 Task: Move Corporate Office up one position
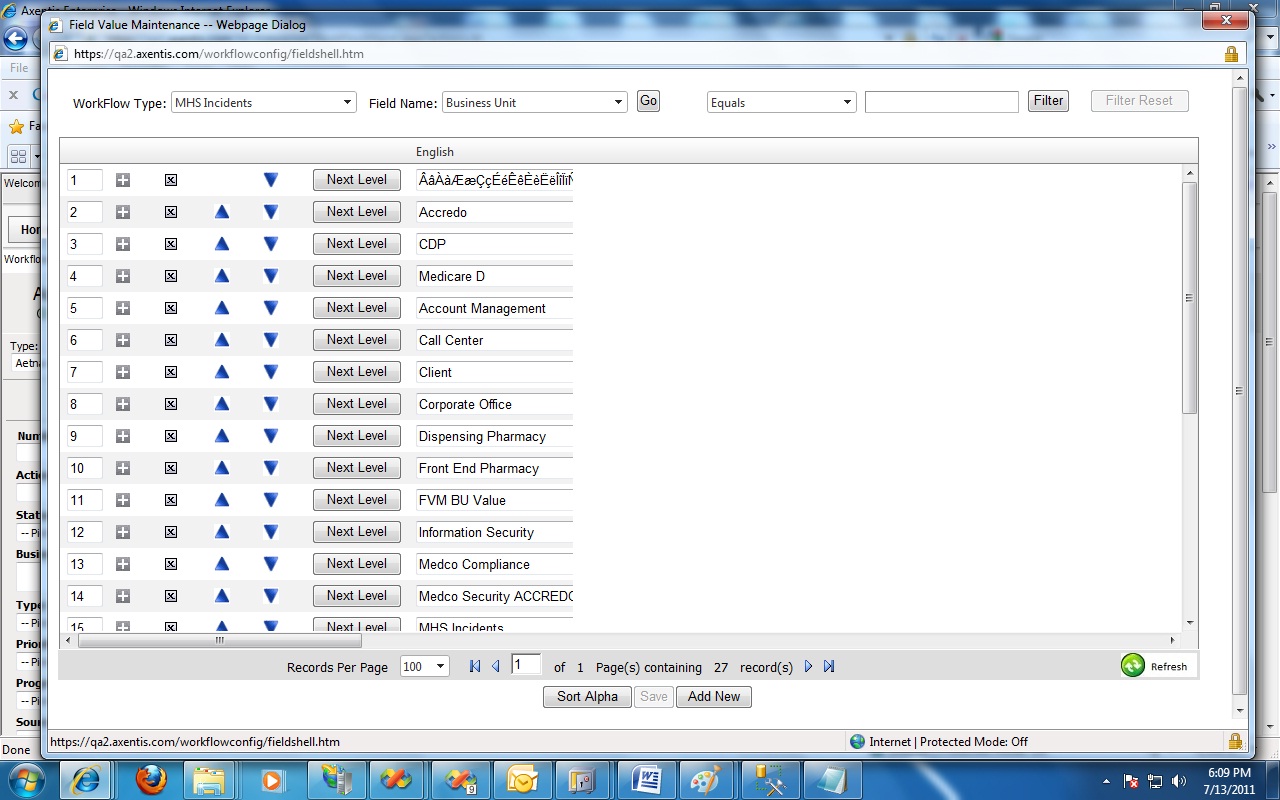coord(222,404)
